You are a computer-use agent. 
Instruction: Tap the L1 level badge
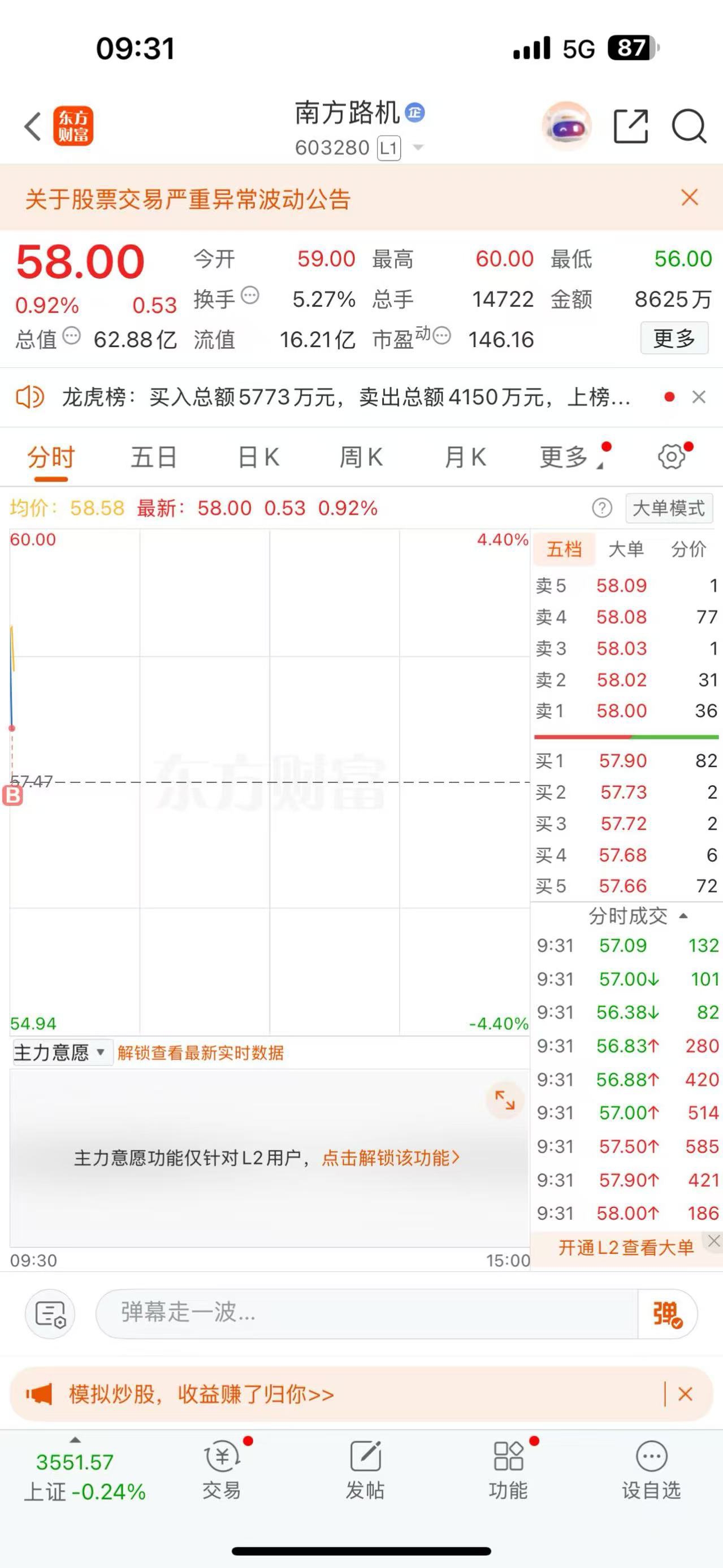click(389, 148)
